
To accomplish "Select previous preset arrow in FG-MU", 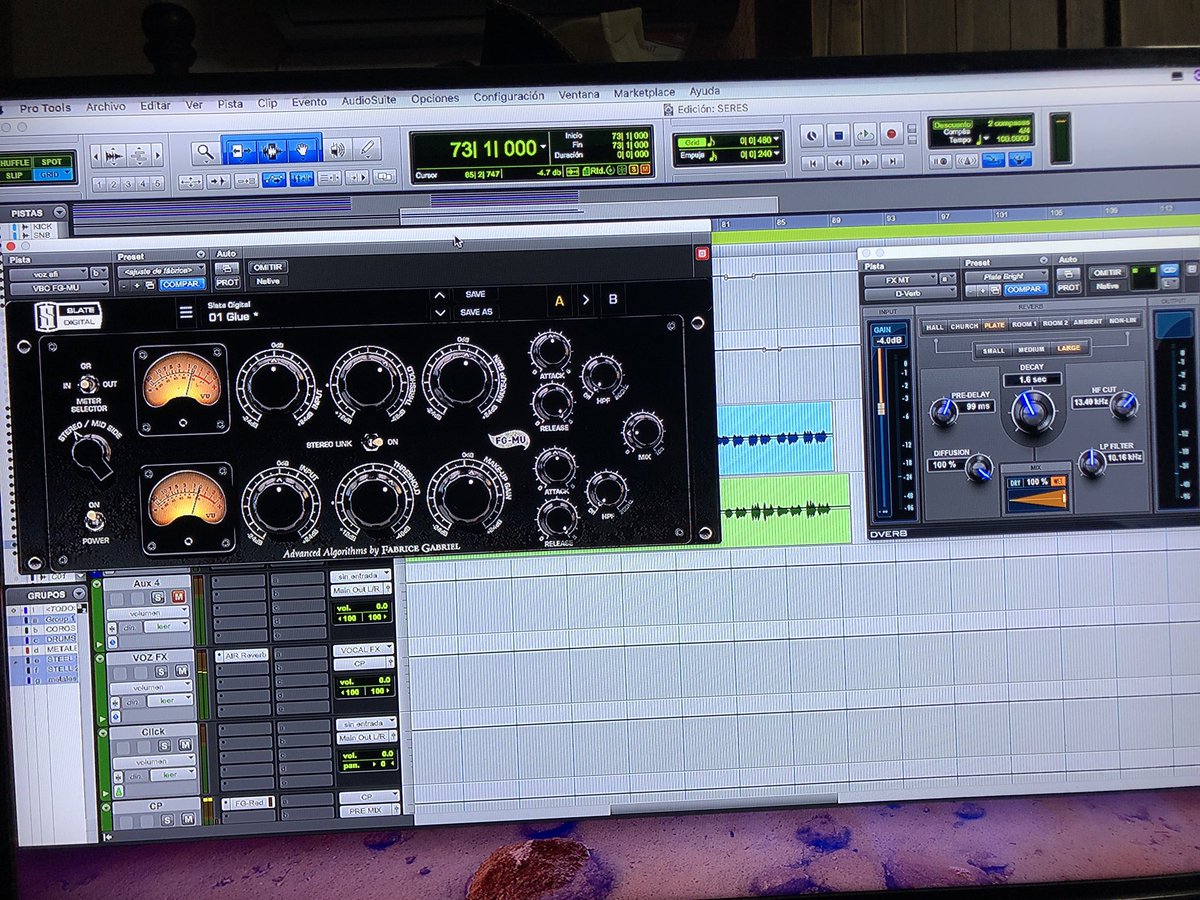I will tap(439, 295).
